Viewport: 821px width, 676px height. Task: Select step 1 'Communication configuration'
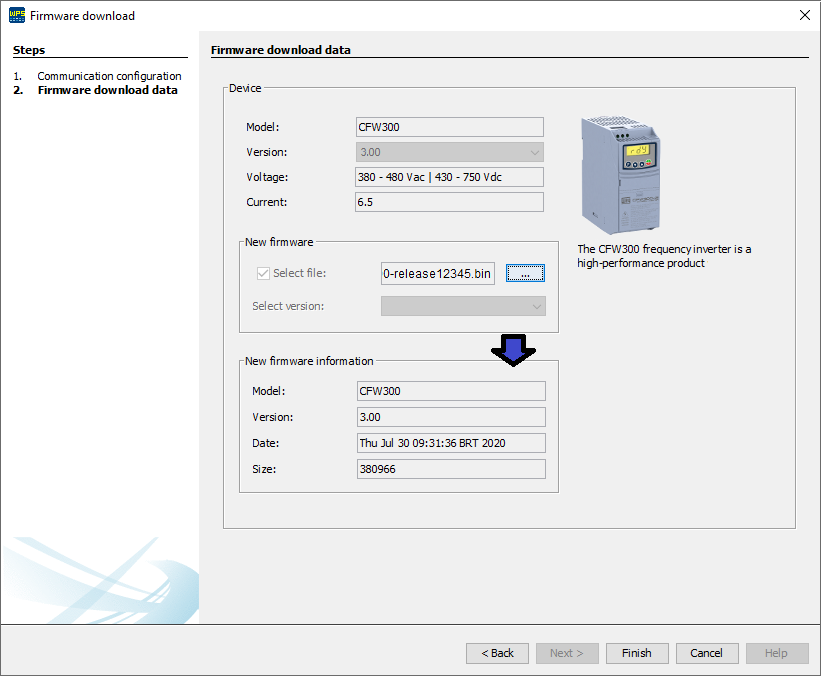pos(110,75)
